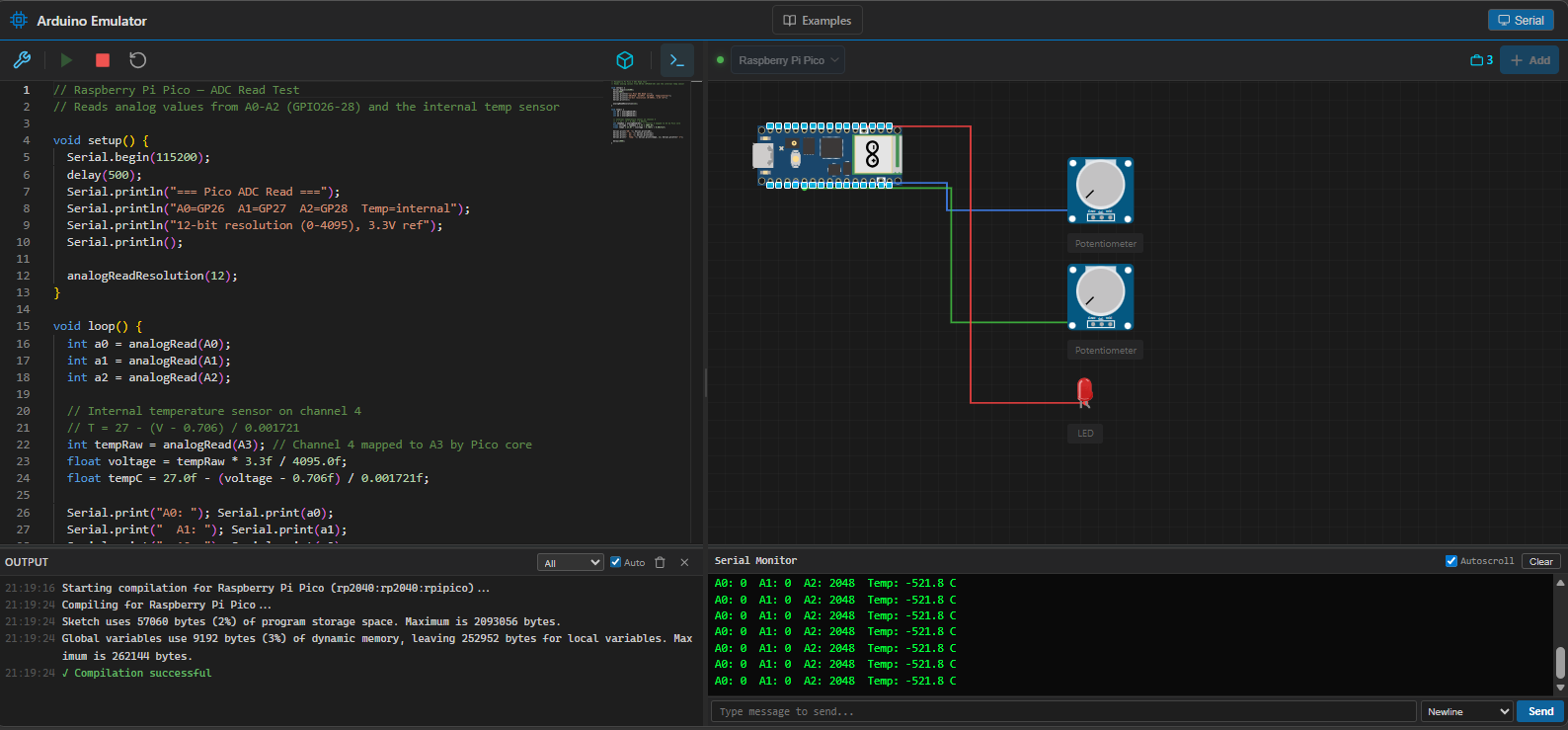Open the Serial panel button
Screen dimensions: 1568x730
click(x=1521, y=21)
